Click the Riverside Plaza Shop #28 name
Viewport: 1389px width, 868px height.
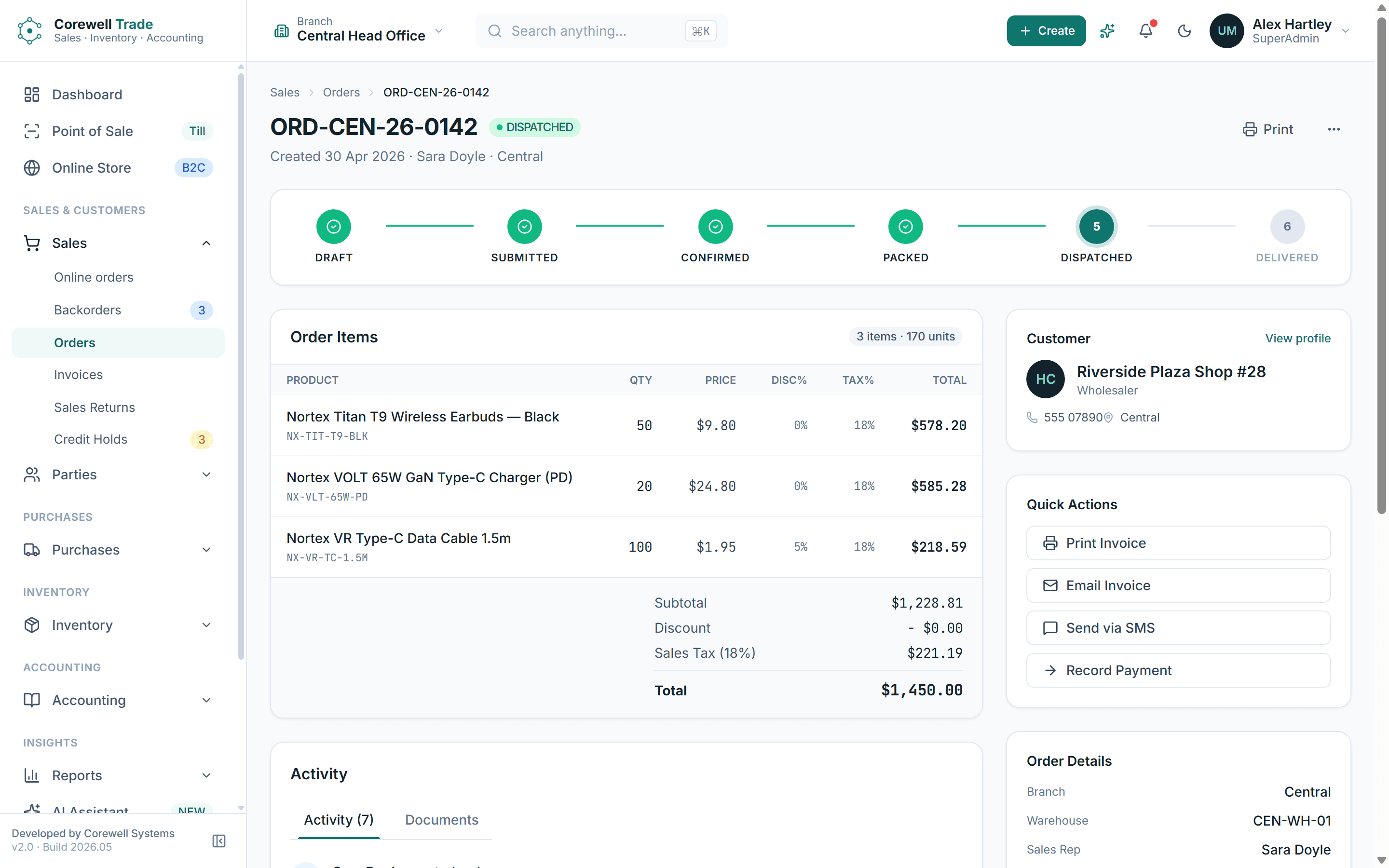point(1171,372)
